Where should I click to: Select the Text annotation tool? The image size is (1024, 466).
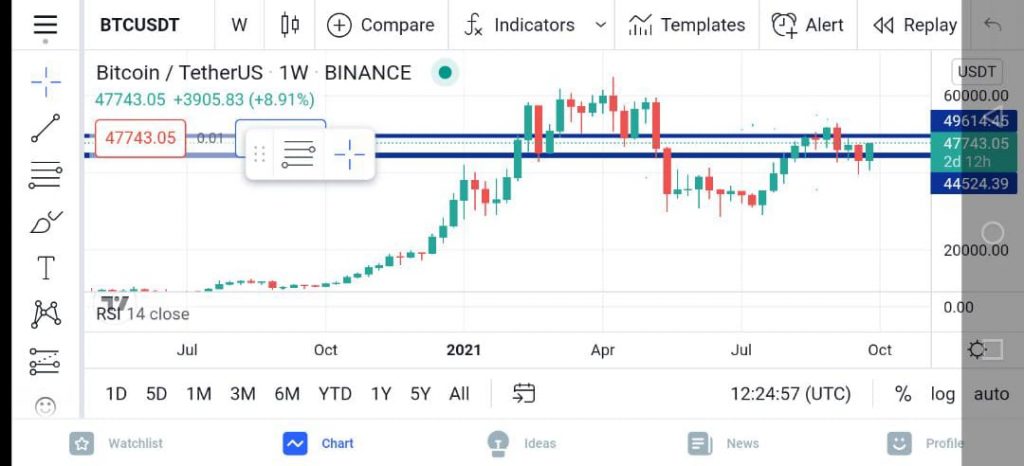point(46,268)
